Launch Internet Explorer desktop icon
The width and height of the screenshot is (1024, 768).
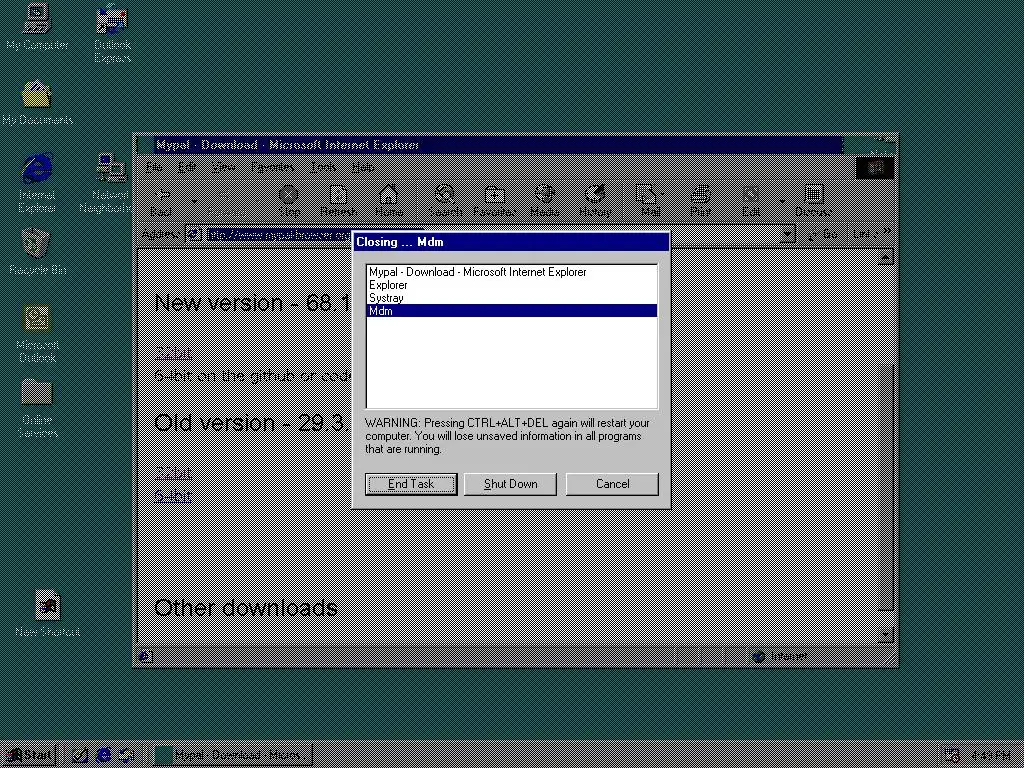coord(37,183)
